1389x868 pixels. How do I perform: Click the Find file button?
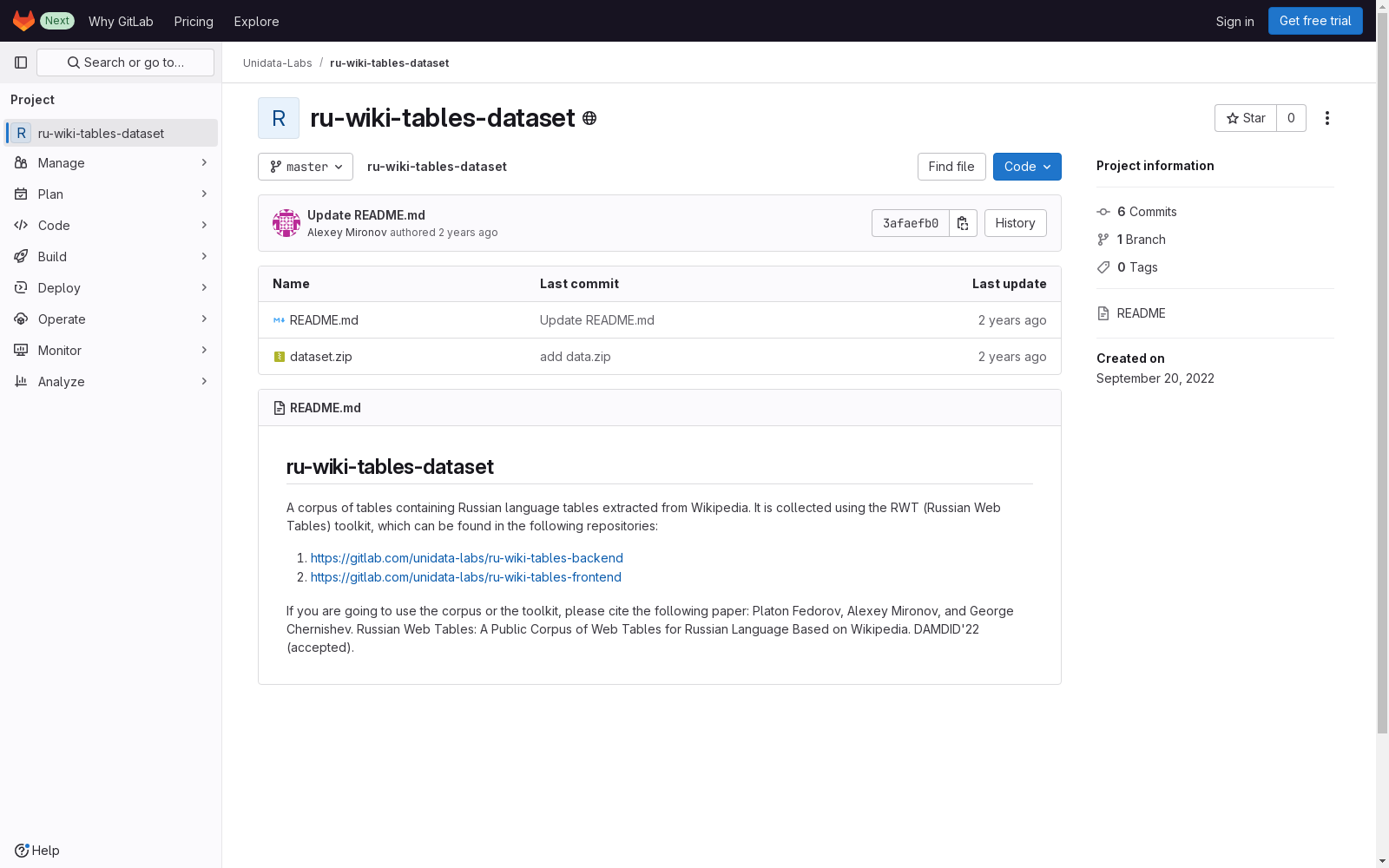[951, 167]
